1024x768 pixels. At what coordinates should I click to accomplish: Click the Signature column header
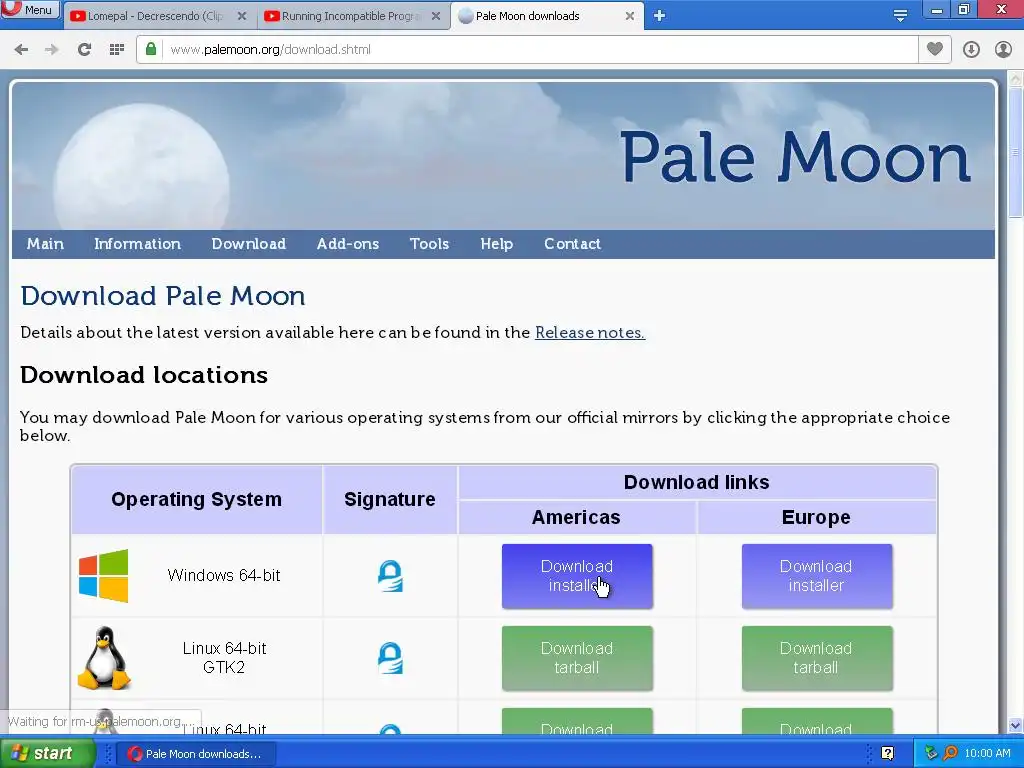click(390, 500)
